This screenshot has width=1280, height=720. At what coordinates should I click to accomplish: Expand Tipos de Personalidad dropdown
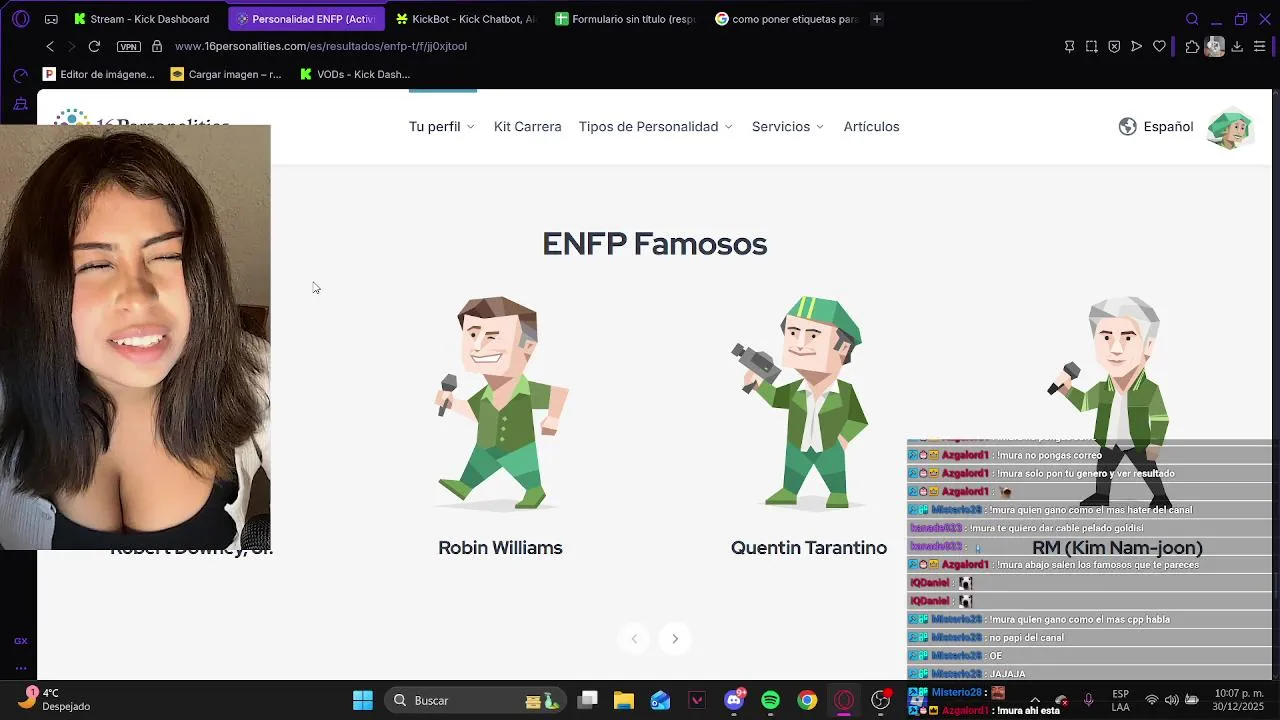click(x=655, y=127)
